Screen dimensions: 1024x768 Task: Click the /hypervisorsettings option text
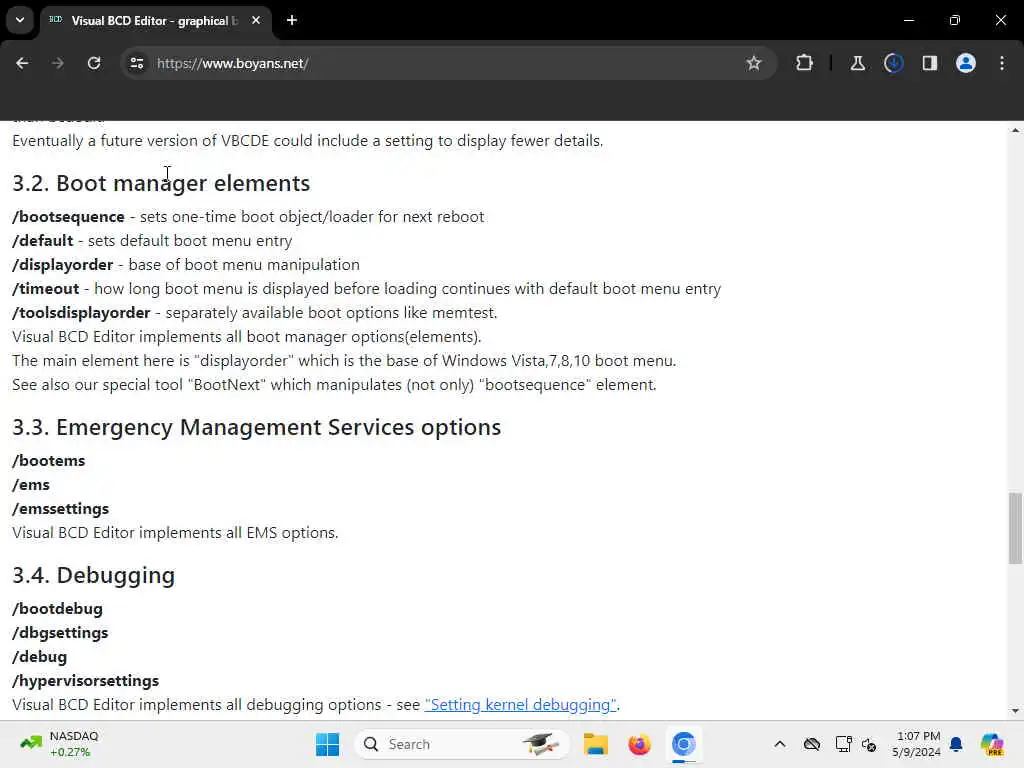(x=86, y=681)
